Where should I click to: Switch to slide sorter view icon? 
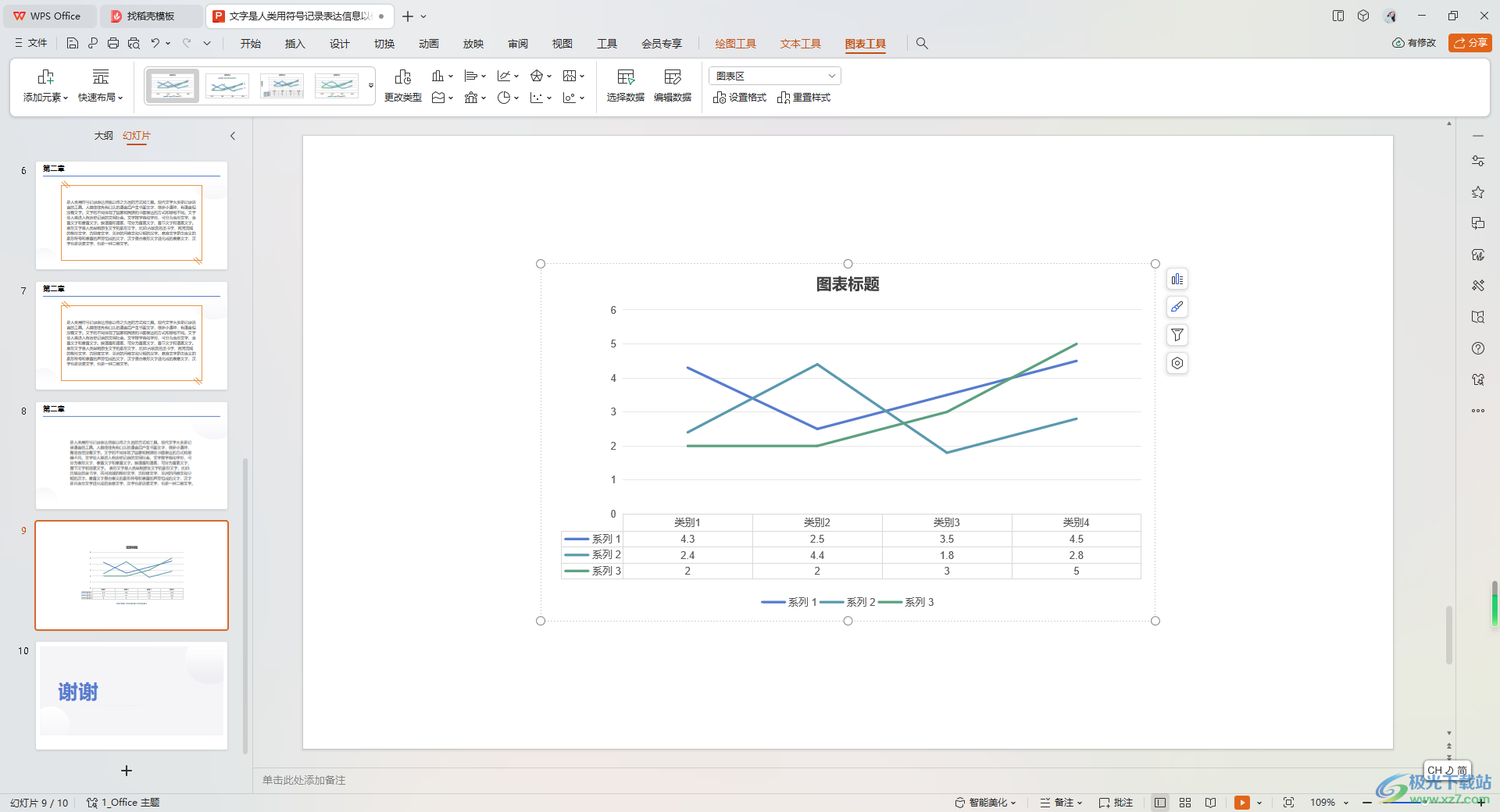pos(1185,803)
